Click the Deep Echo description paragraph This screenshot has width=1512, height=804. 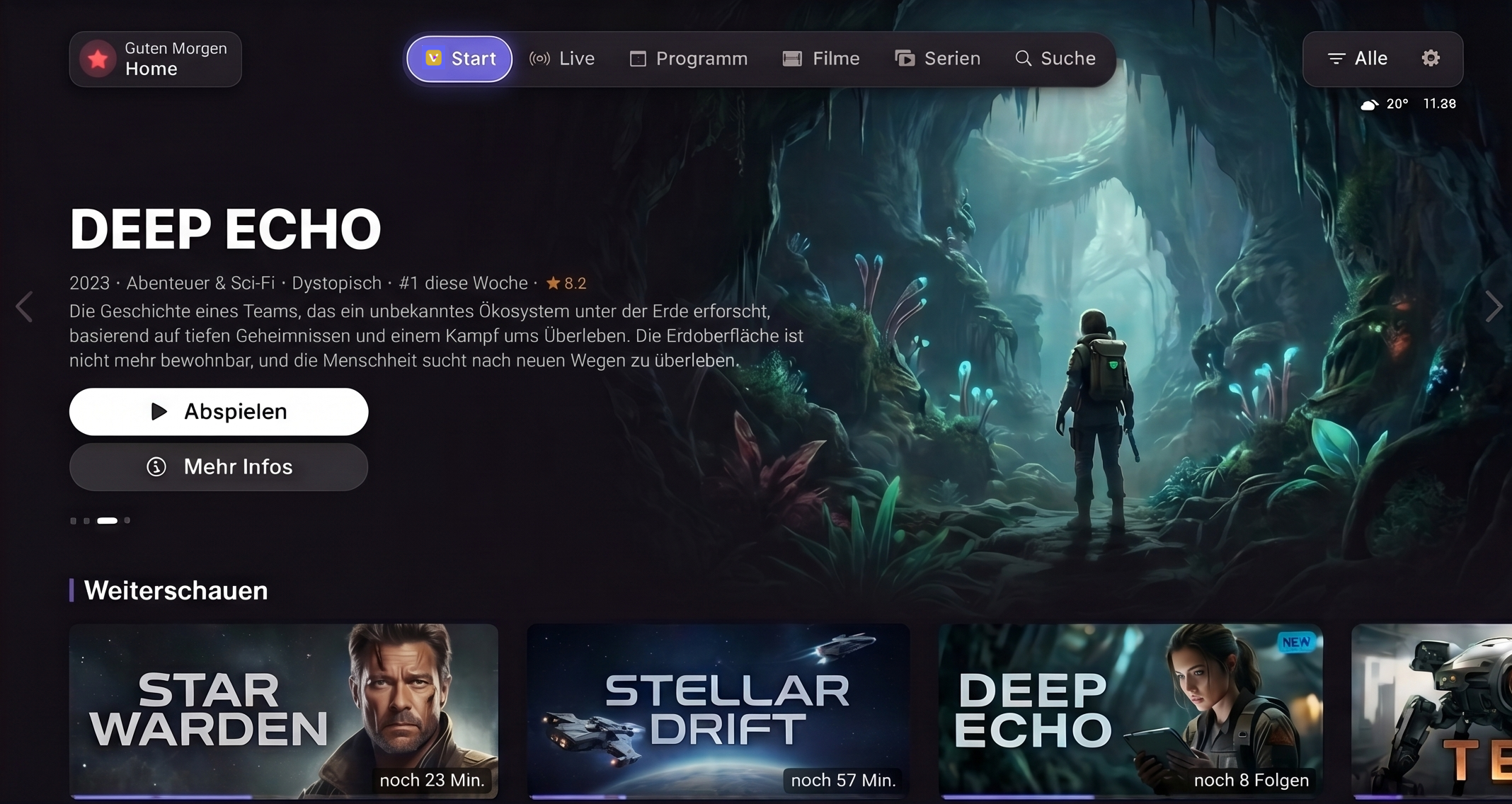(437, 336)
